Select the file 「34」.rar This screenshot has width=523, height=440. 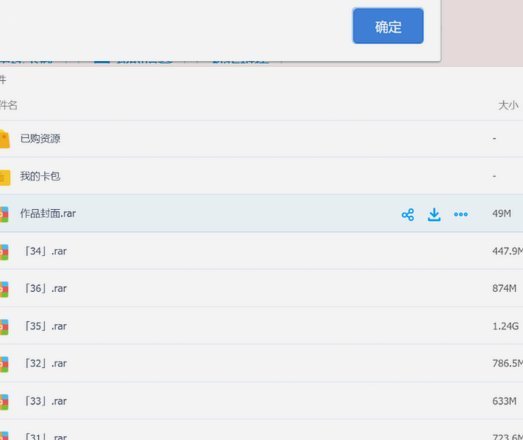tap(45, 251)
